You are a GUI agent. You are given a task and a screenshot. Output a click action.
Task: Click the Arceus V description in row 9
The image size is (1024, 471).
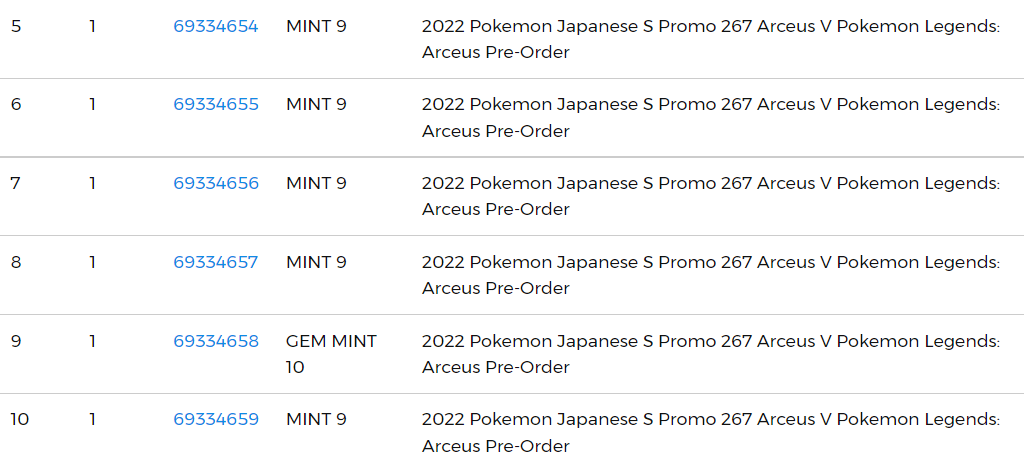click(x=711, y=354)
